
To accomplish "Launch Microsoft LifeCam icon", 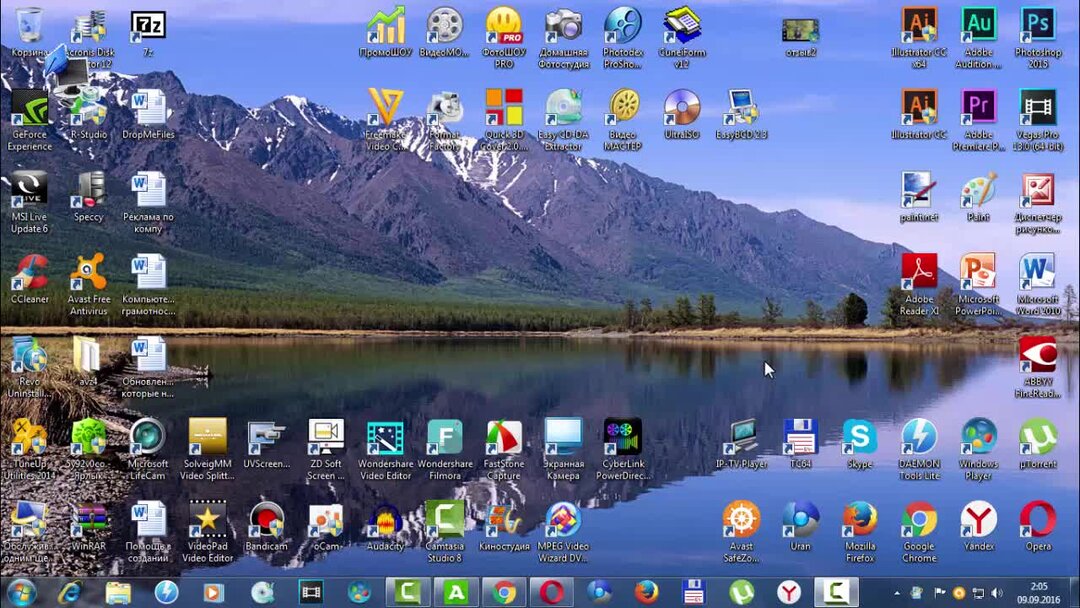I will (147, 449).
